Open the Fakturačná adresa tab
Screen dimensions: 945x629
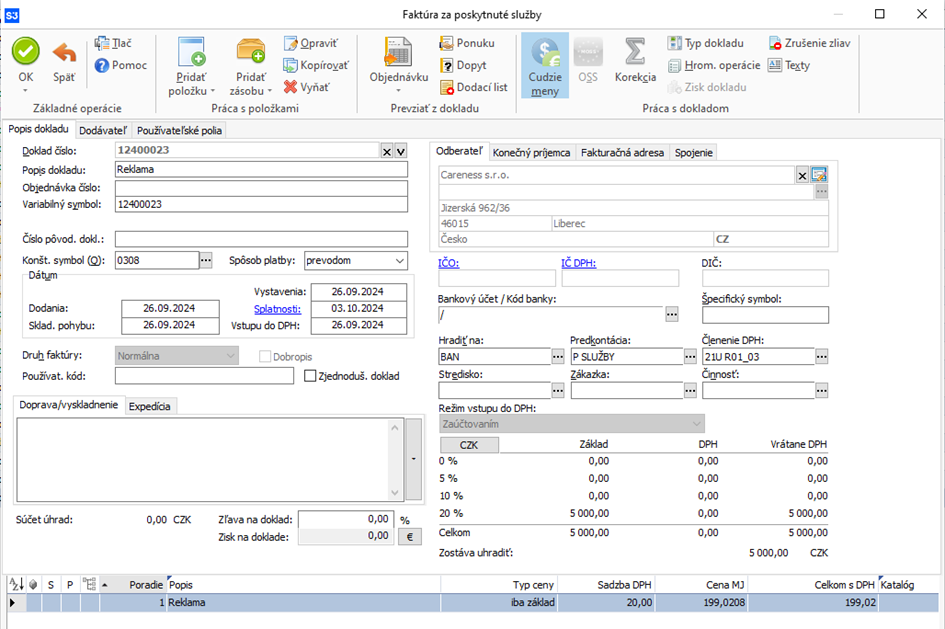(622, 152)
